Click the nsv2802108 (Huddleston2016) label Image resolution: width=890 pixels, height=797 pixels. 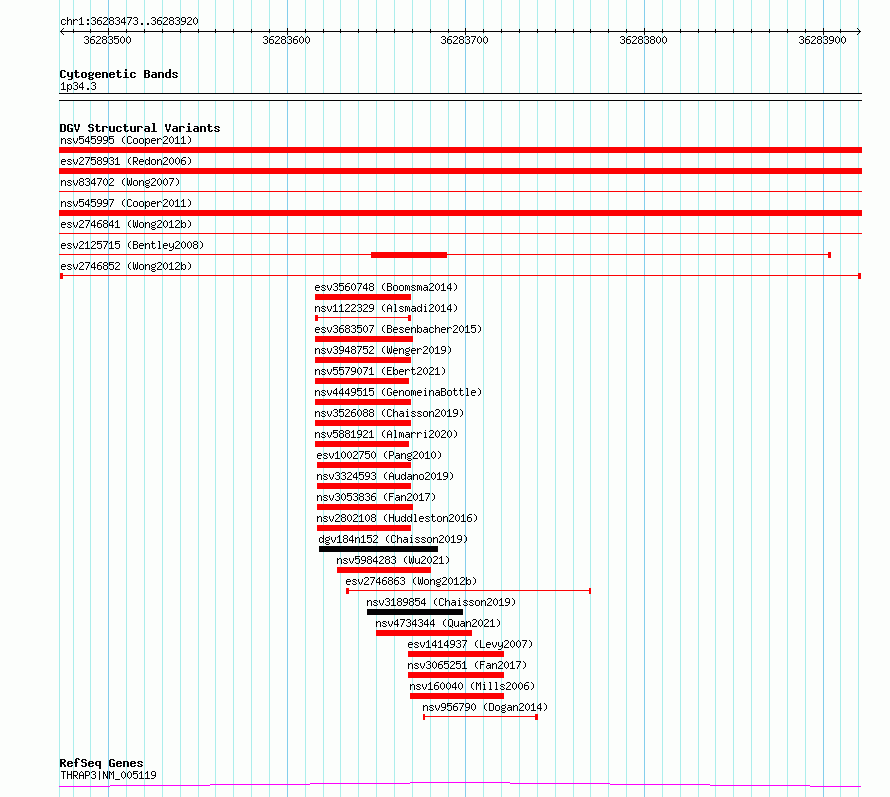(x=397, y=518)
